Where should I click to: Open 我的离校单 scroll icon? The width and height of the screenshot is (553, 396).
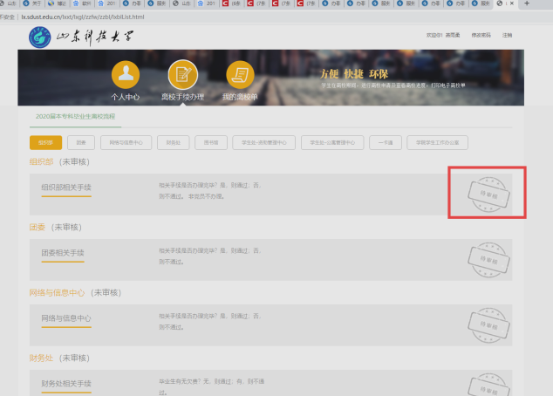[240, 74]
